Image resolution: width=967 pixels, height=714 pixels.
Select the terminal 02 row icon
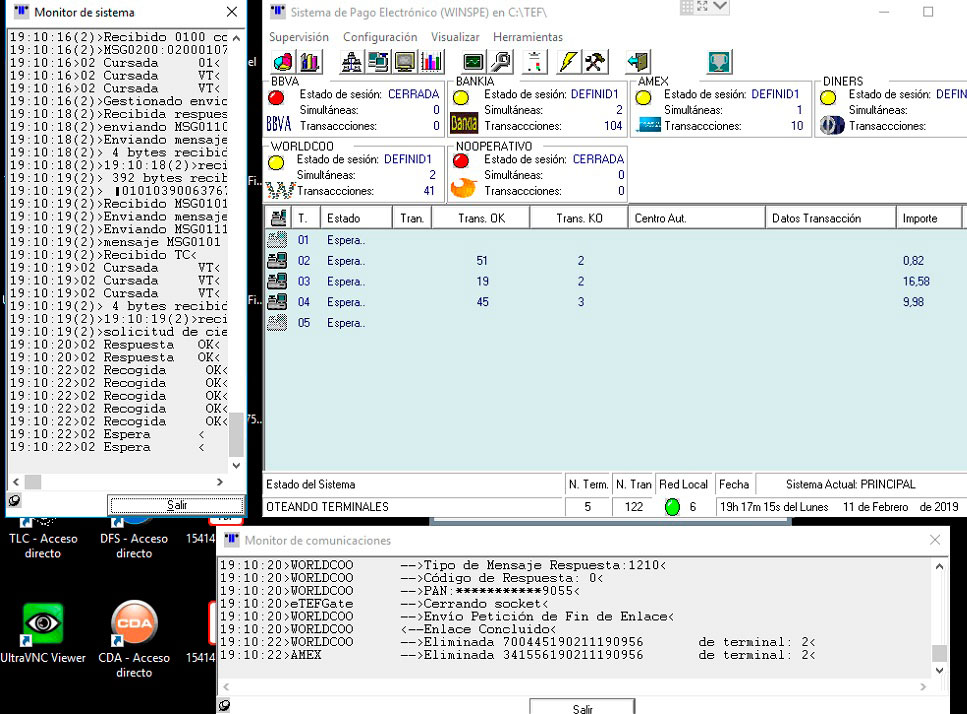[x=277, y=261]
